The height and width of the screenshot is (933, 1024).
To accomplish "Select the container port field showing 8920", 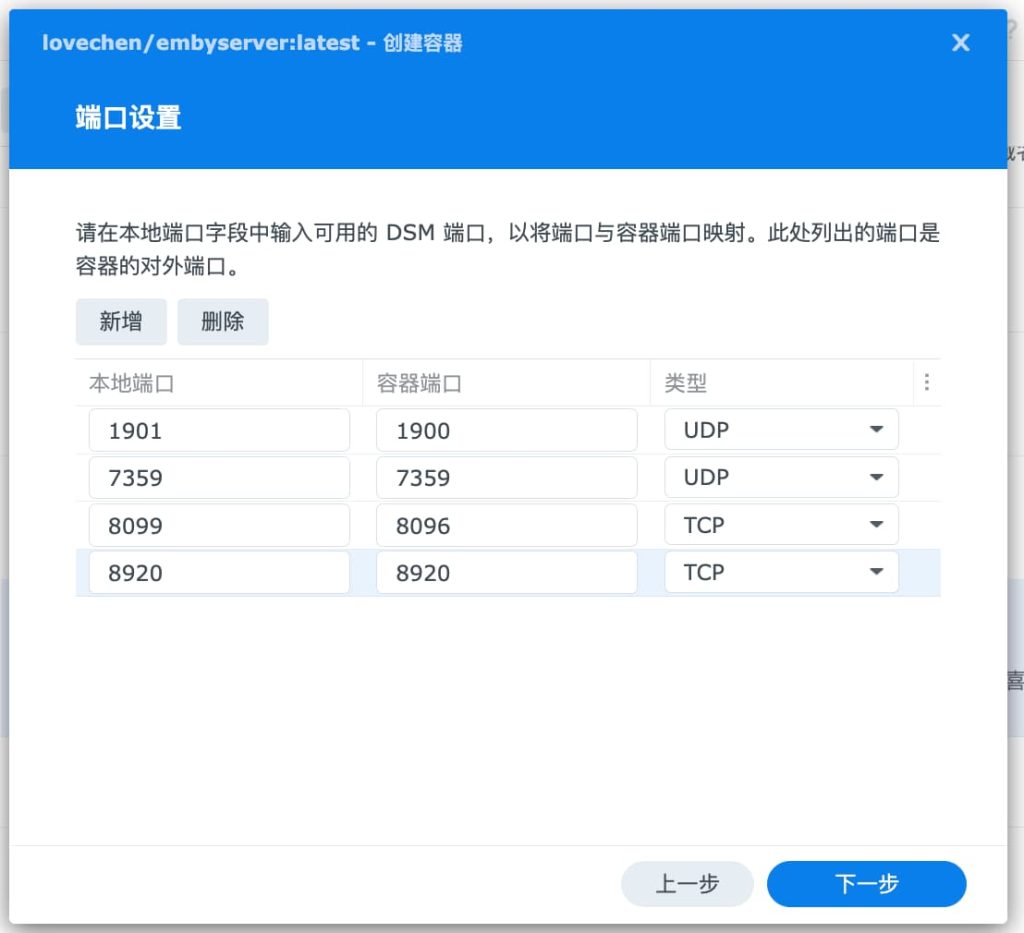I will click(x=506, y=572).
